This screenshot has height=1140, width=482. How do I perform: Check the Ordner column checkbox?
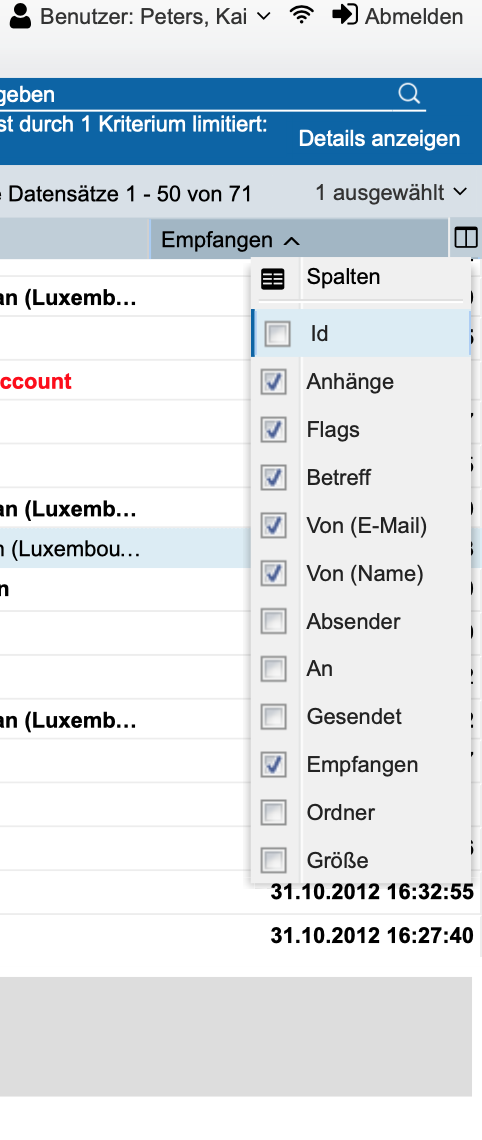click(273, 812)
